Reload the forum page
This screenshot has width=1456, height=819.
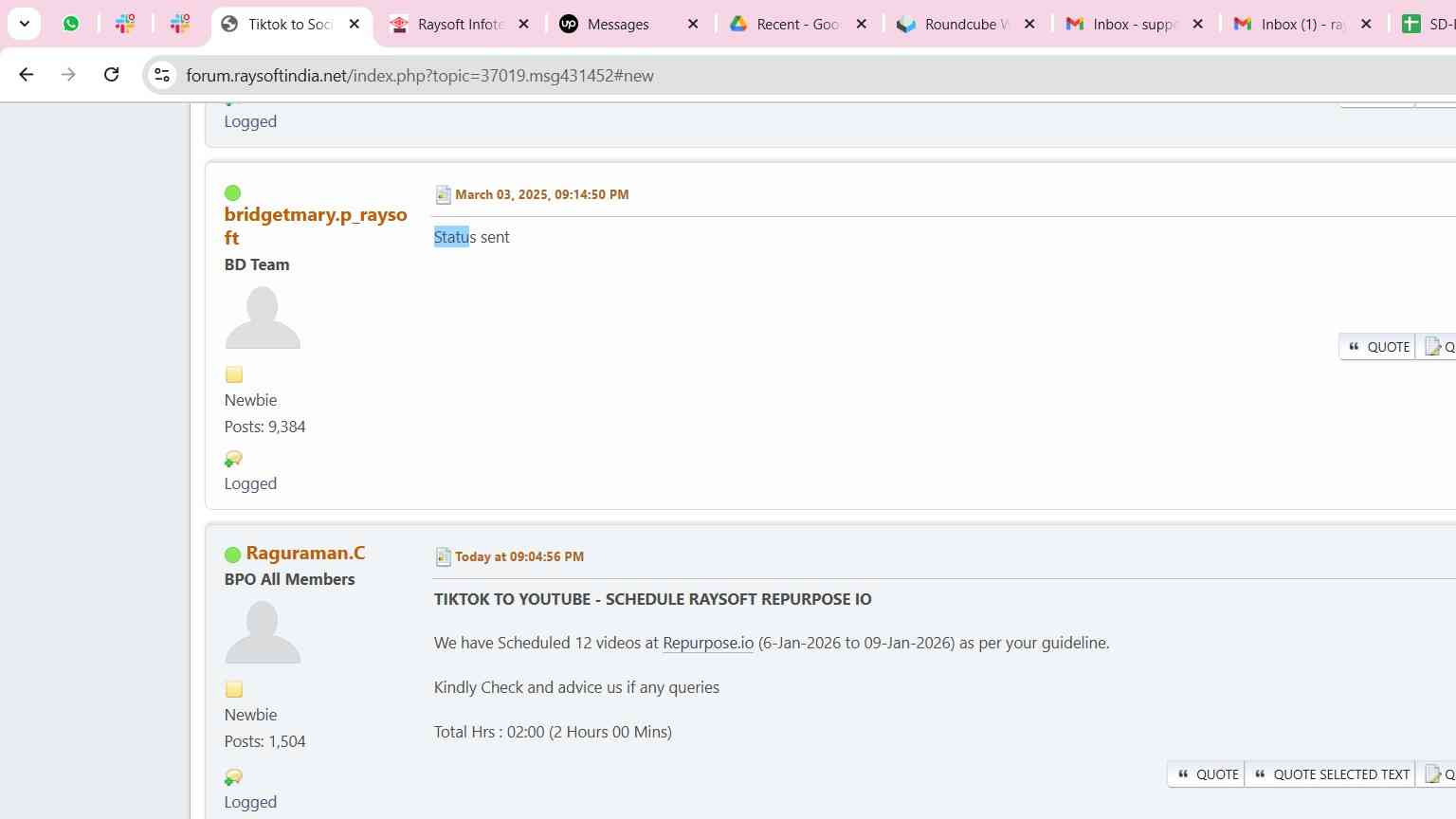pos(111,75)
